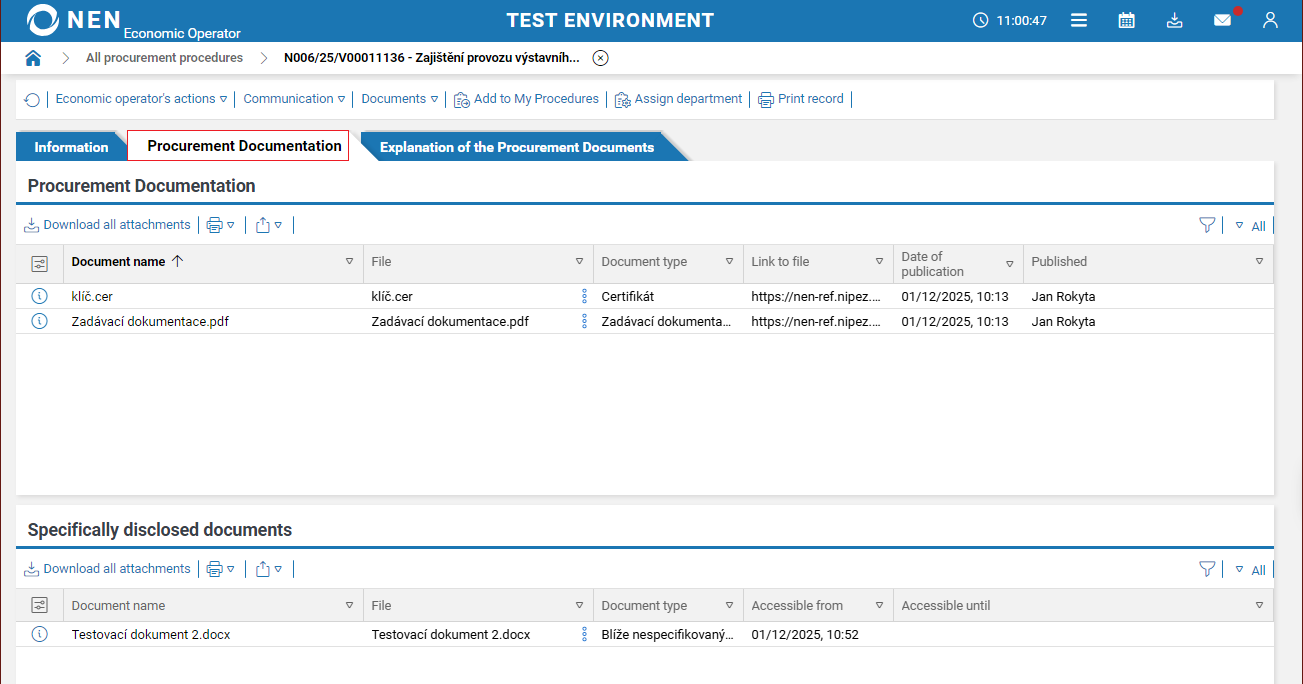Click All procurement procedures breadcrumb
The height and width of the screenshot is (684, 1303).
[164, 58]
